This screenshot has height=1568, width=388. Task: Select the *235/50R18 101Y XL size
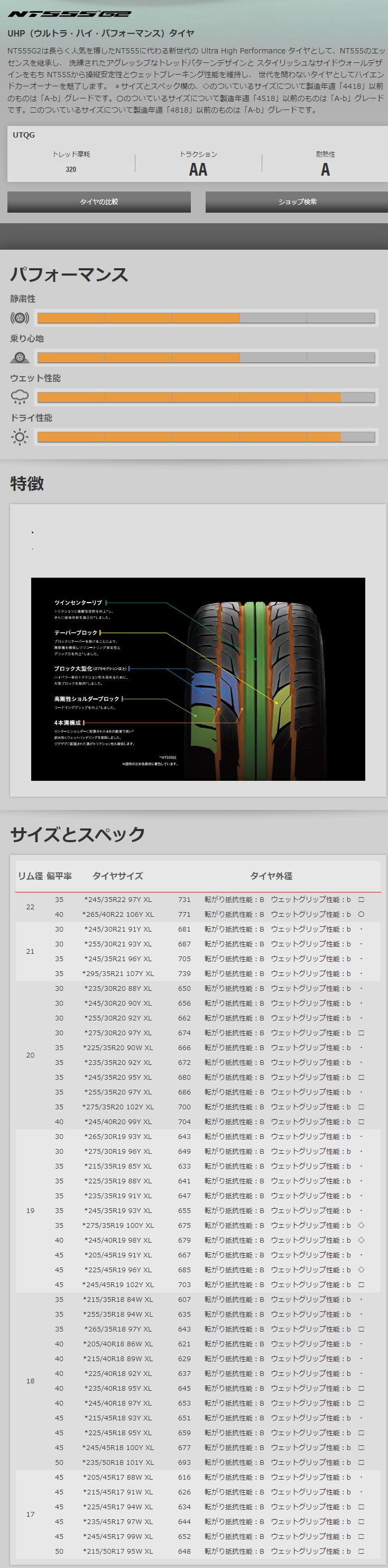(x=118, y=1463)
